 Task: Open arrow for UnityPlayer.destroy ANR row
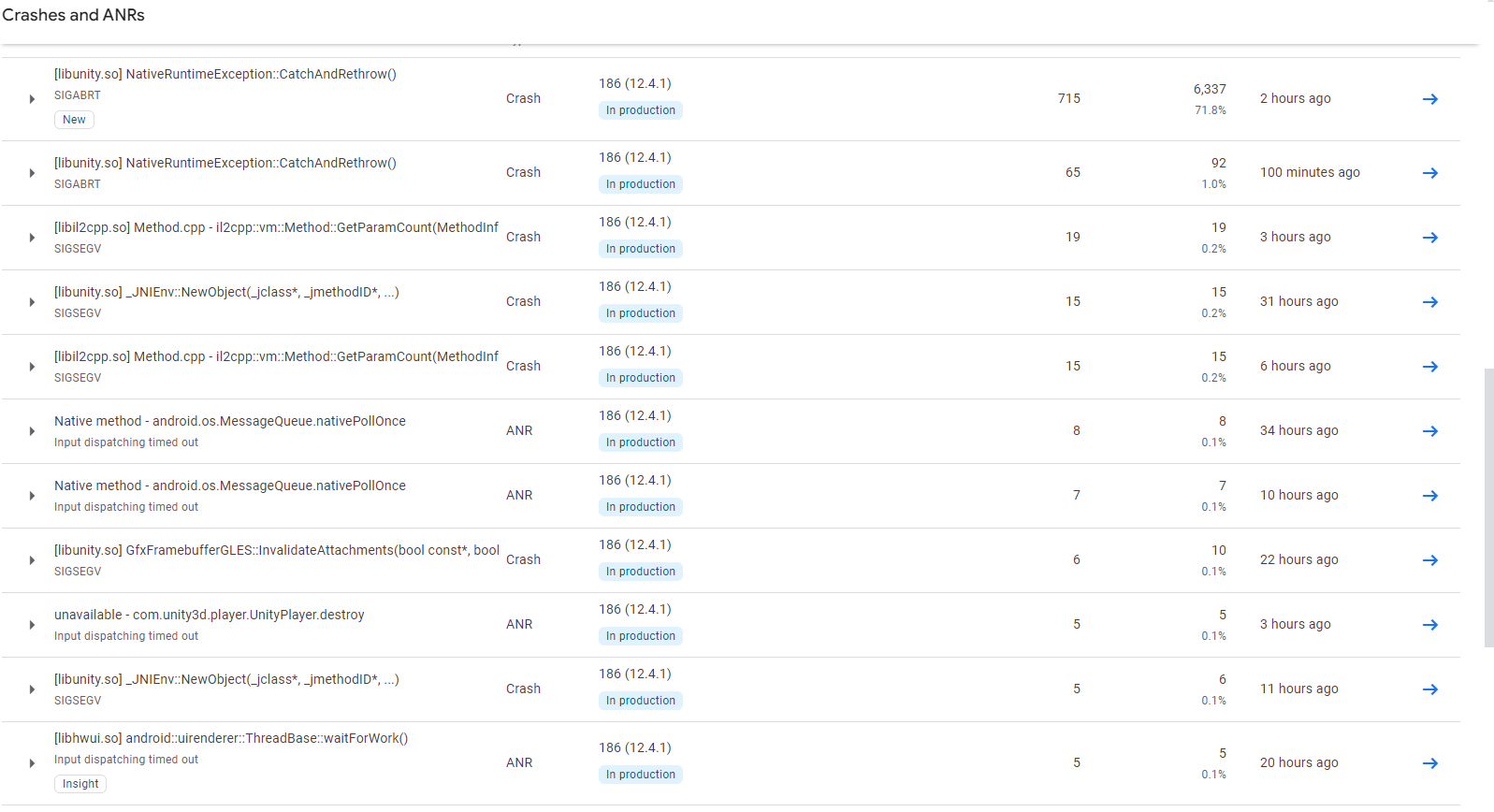1429,625
